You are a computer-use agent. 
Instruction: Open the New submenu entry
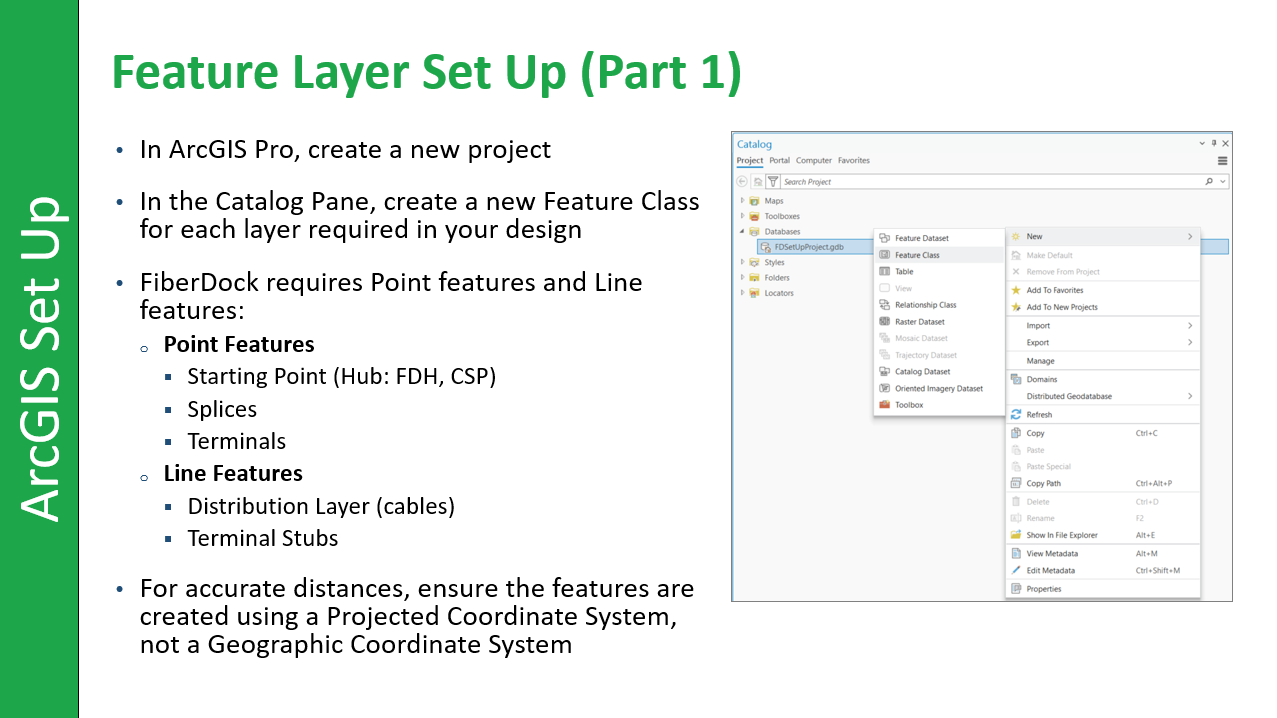click(x=1103, y=237)
